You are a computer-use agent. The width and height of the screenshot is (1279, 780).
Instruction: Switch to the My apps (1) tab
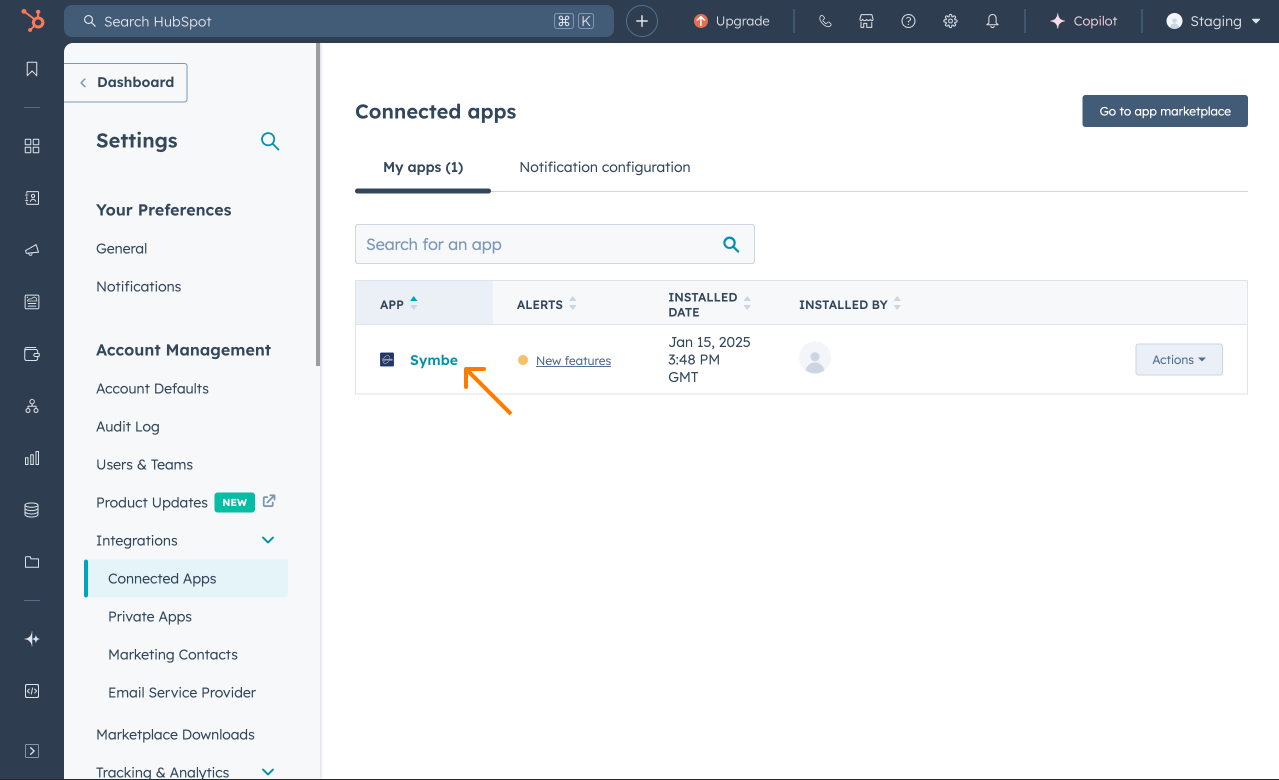[x=423, y=167]
